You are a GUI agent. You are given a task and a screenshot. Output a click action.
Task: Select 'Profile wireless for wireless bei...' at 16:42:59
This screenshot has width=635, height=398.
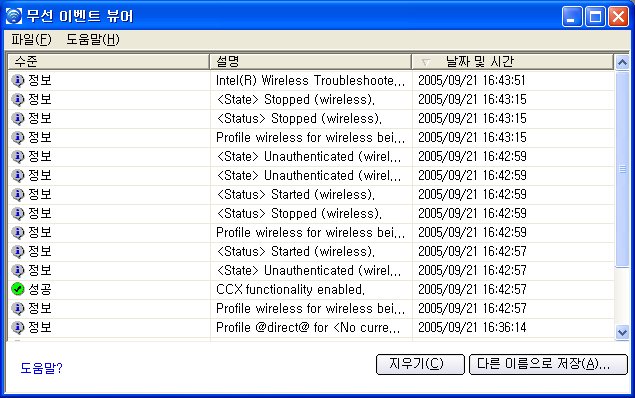click(x=310, y=232)
